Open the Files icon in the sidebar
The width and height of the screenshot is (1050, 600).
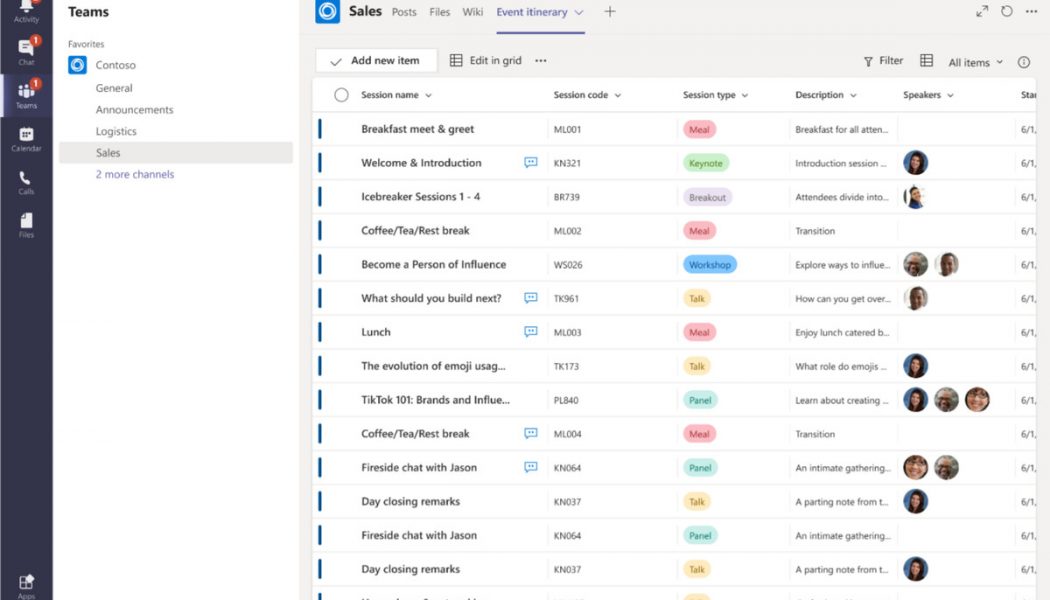coord(26,220)
